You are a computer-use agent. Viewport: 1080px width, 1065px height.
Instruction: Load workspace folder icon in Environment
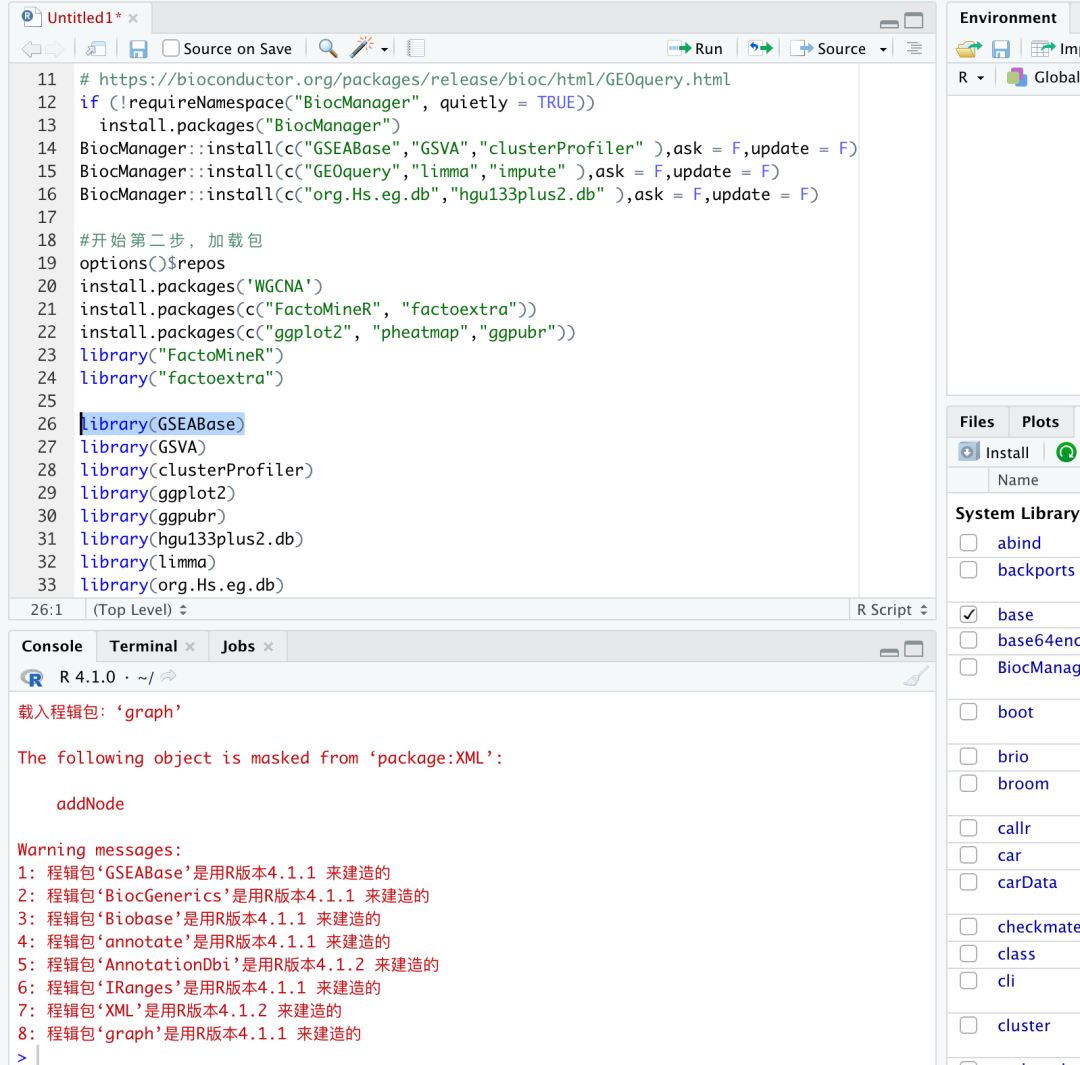pos(969,49)
